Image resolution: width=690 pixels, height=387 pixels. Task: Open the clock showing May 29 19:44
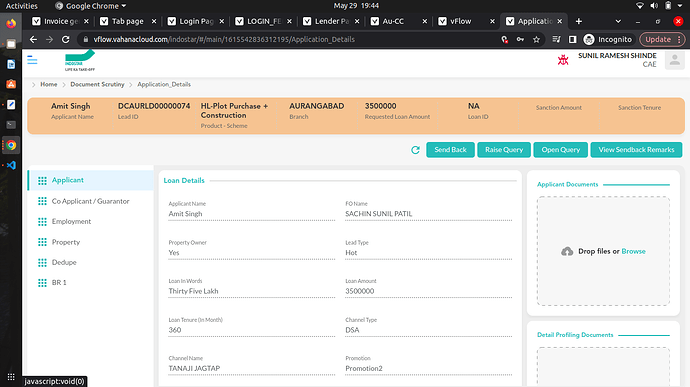coord(356,6)
